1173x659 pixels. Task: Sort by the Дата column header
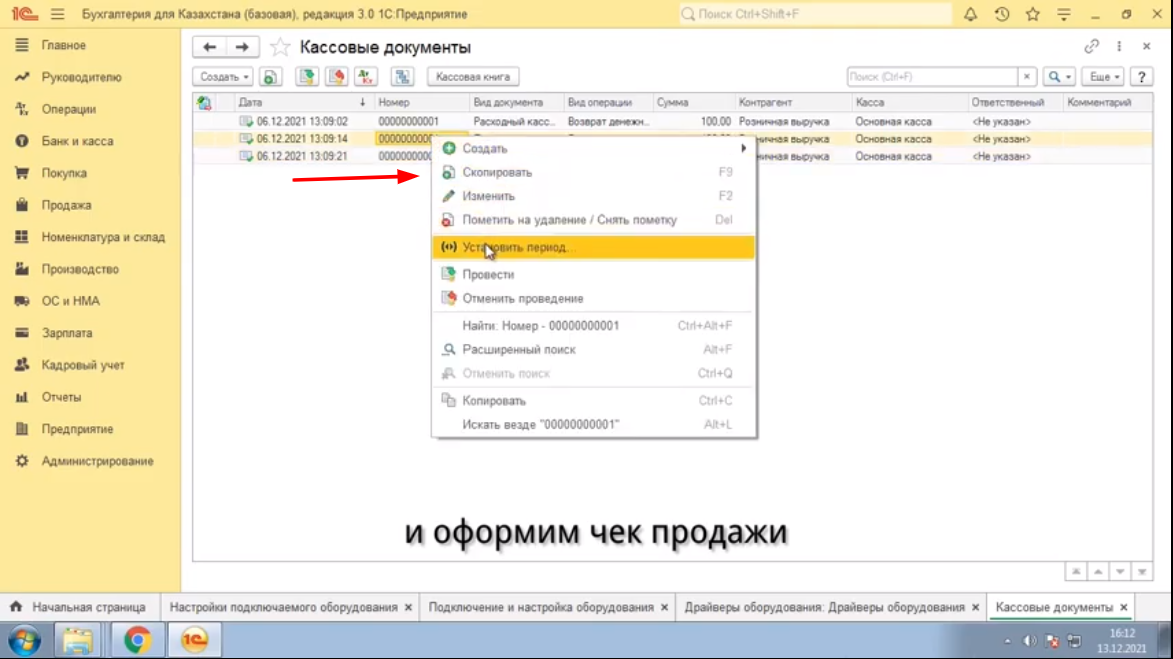click(302, 102)
